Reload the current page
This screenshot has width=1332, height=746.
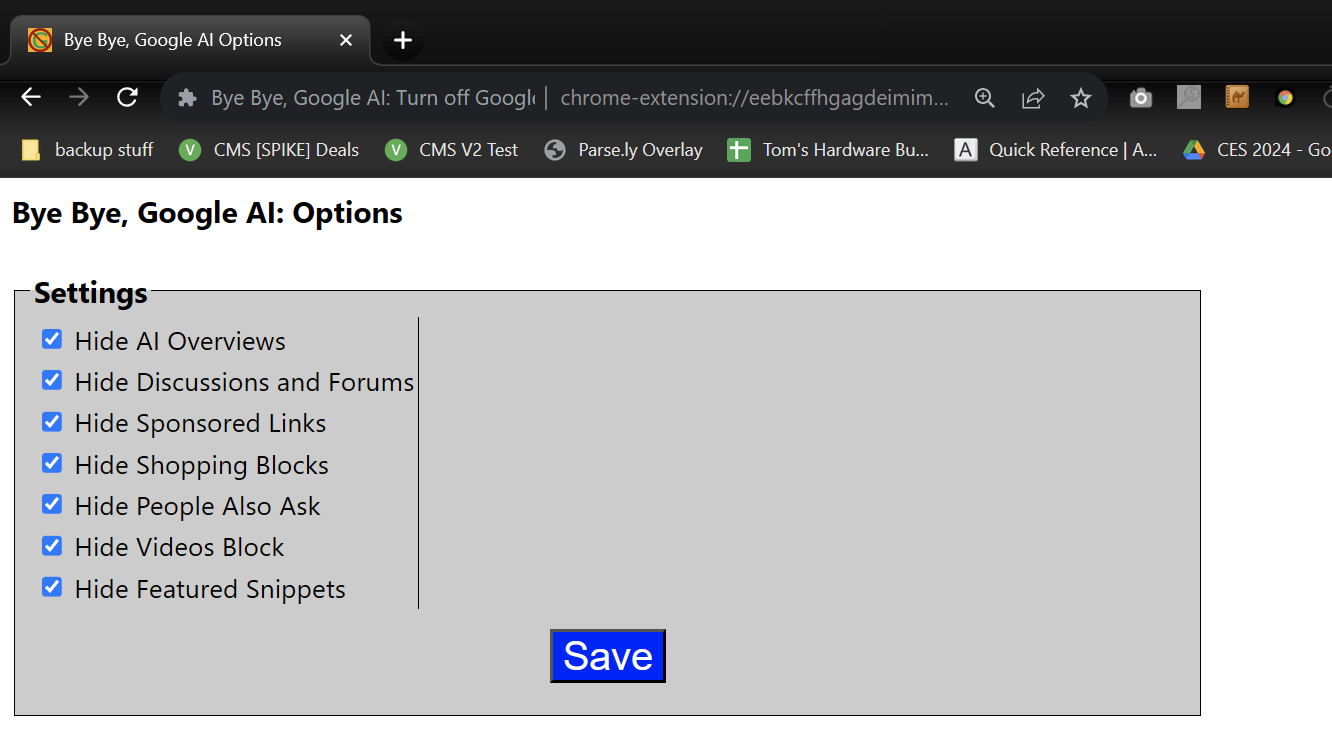127,97
